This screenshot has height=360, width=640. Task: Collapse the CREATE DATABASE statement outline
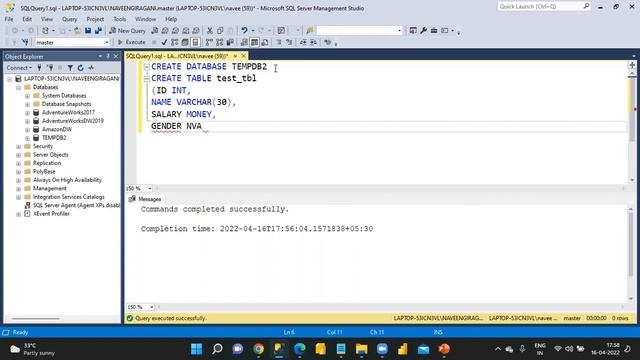pyautogui.click(x=147, y=67)
